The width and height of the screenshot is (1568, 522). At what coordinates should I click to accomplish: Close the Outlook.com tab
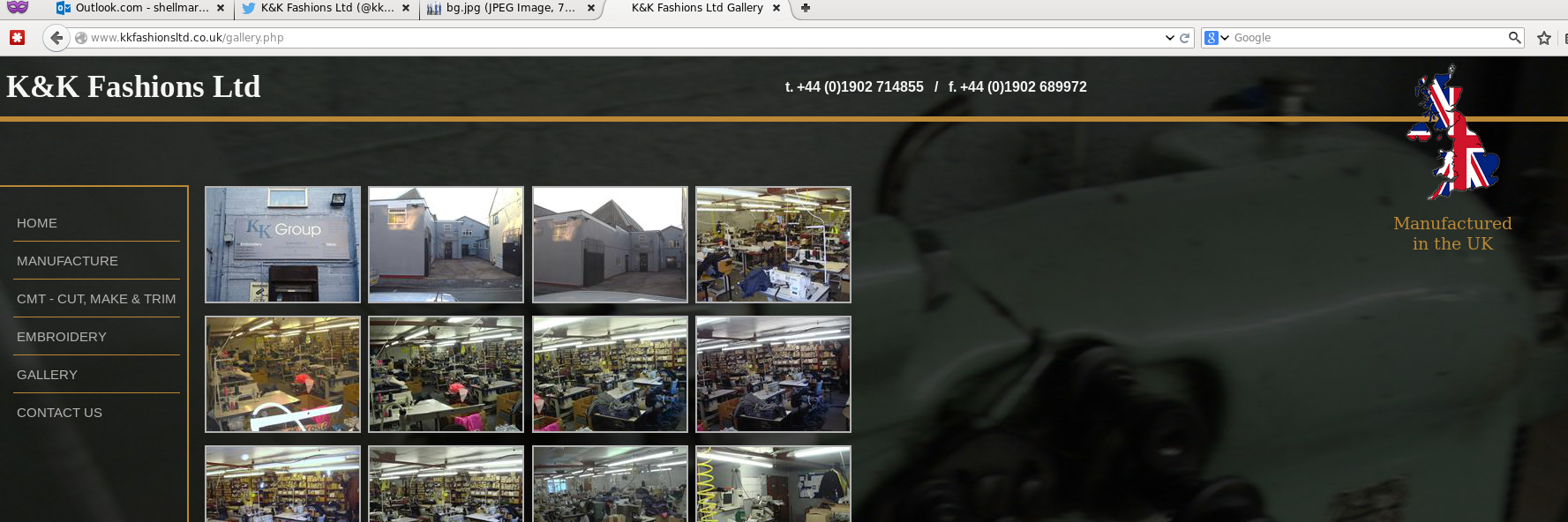[221, 8]
